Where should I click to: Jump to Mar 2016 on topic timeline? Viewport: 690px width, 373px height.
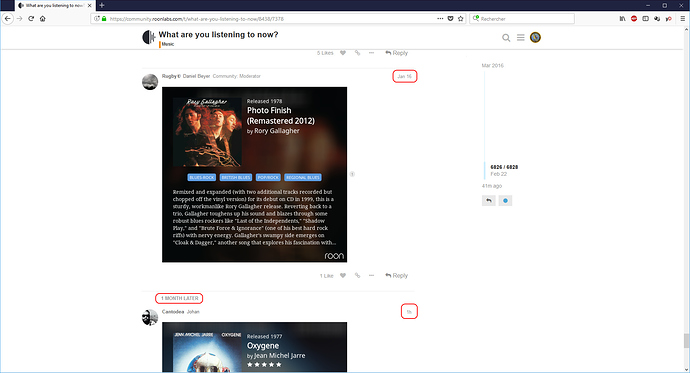(492, 66)
